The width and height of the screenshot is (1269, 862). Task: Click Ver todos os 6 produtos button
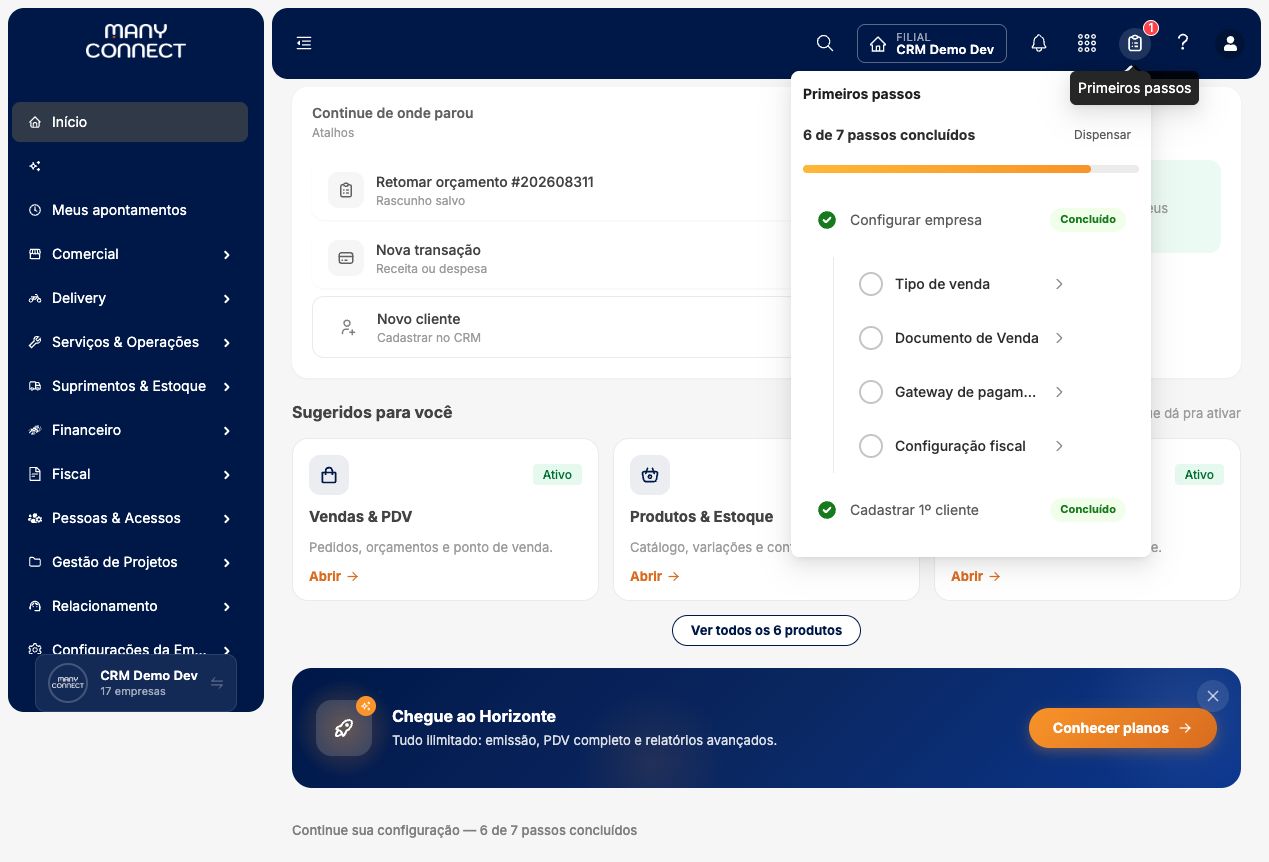(x=766, y=630)
